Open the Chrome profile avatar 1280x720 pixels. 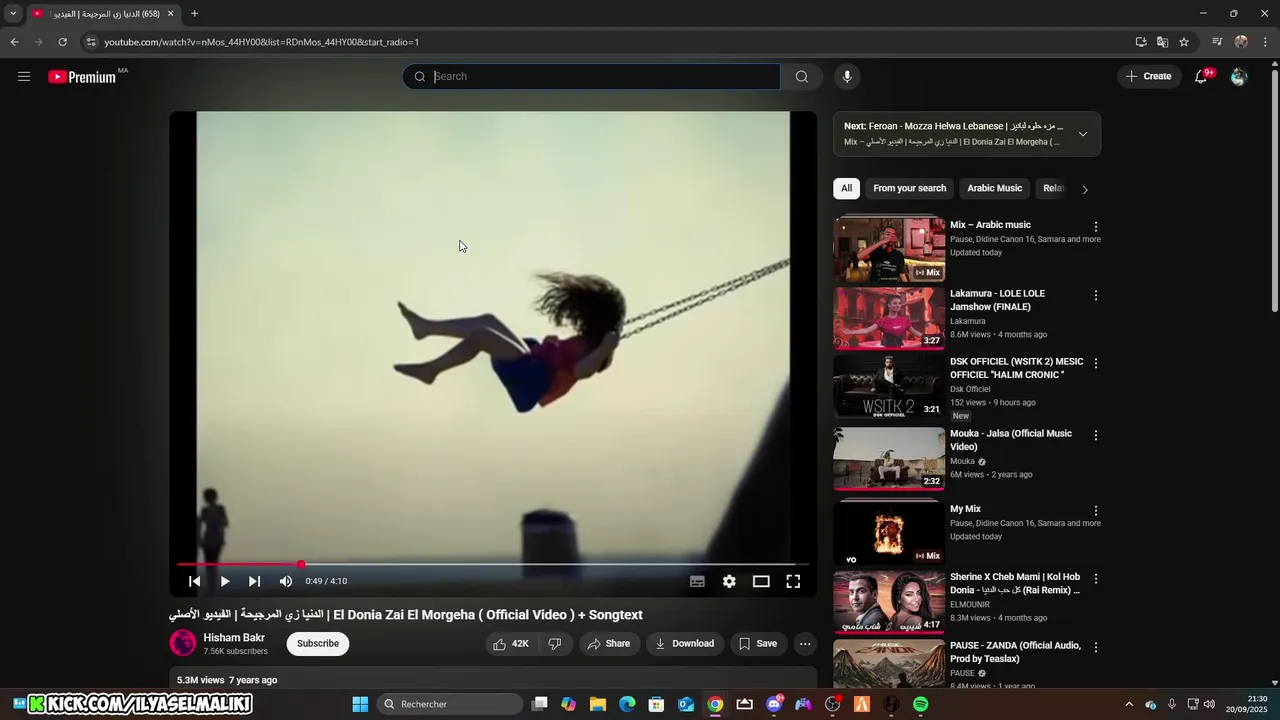coord(1241,42)
